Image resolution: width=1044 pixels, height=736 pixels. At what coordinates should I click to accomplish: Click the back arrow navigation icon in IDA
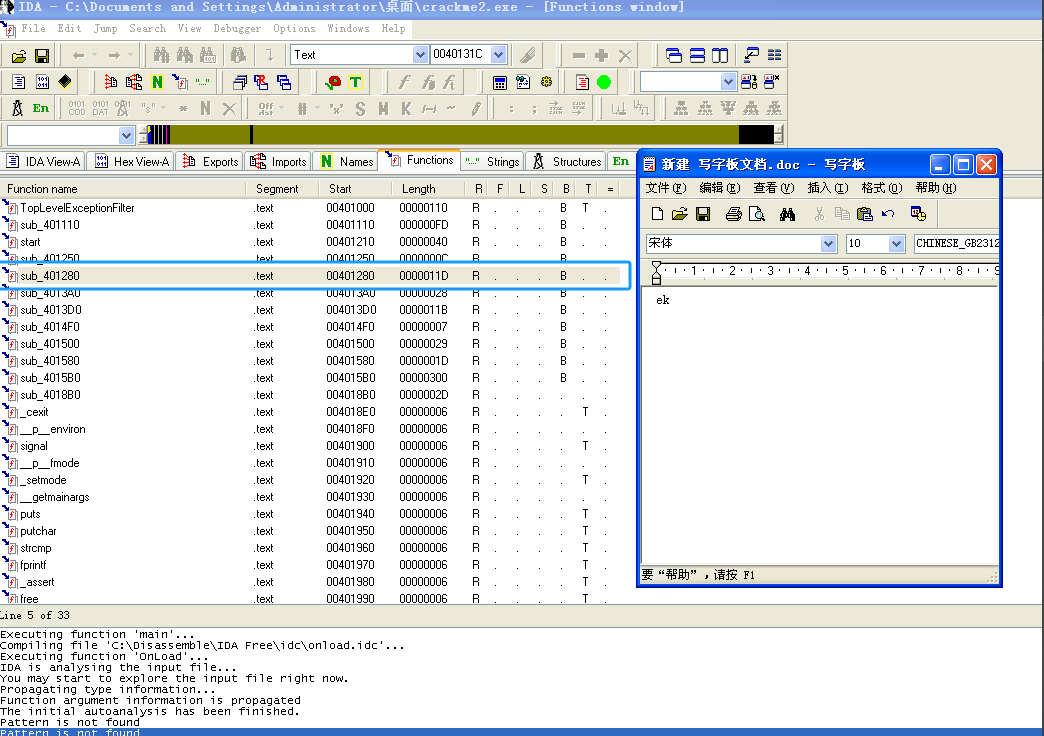pyautogui.click(x=79, y=56)
